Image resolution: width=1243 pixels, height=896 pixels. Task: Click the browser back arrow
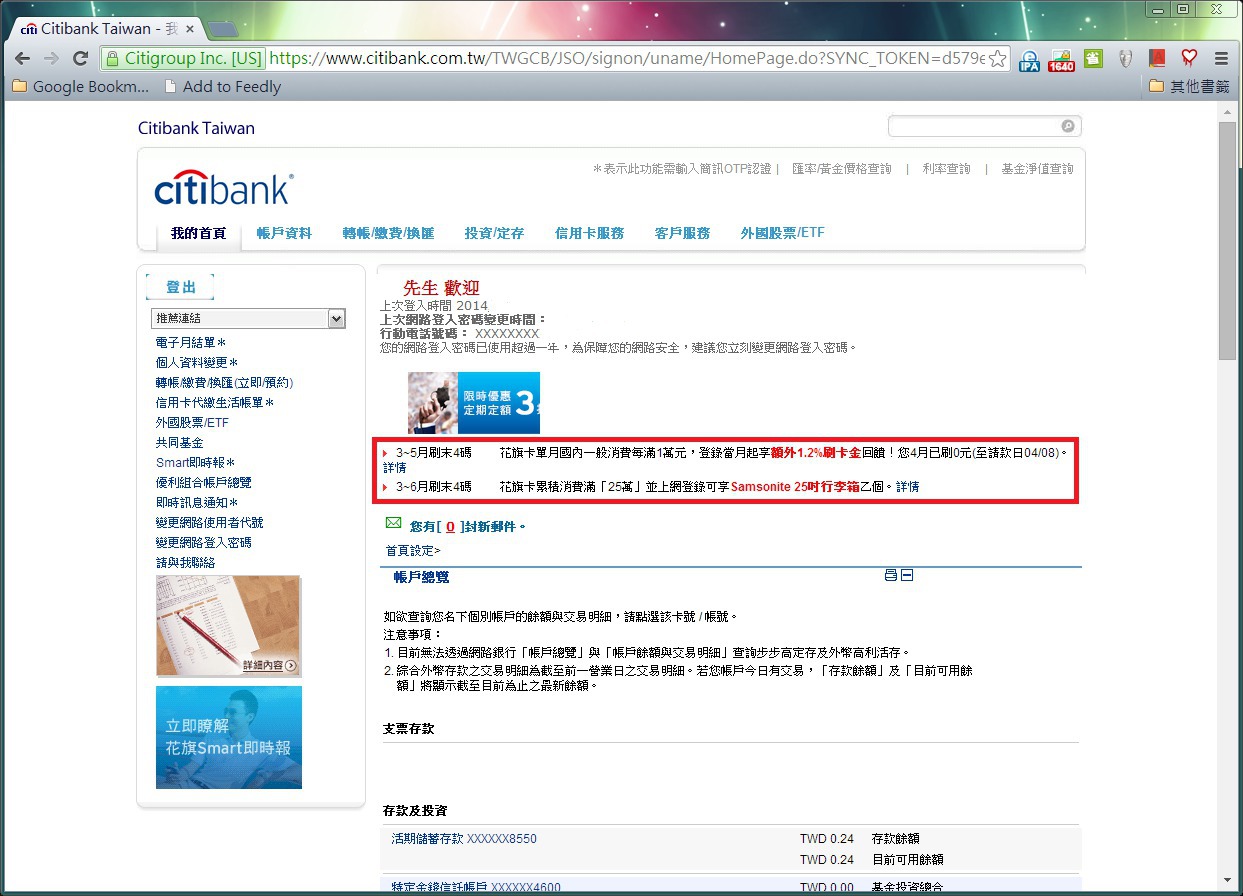22,59
